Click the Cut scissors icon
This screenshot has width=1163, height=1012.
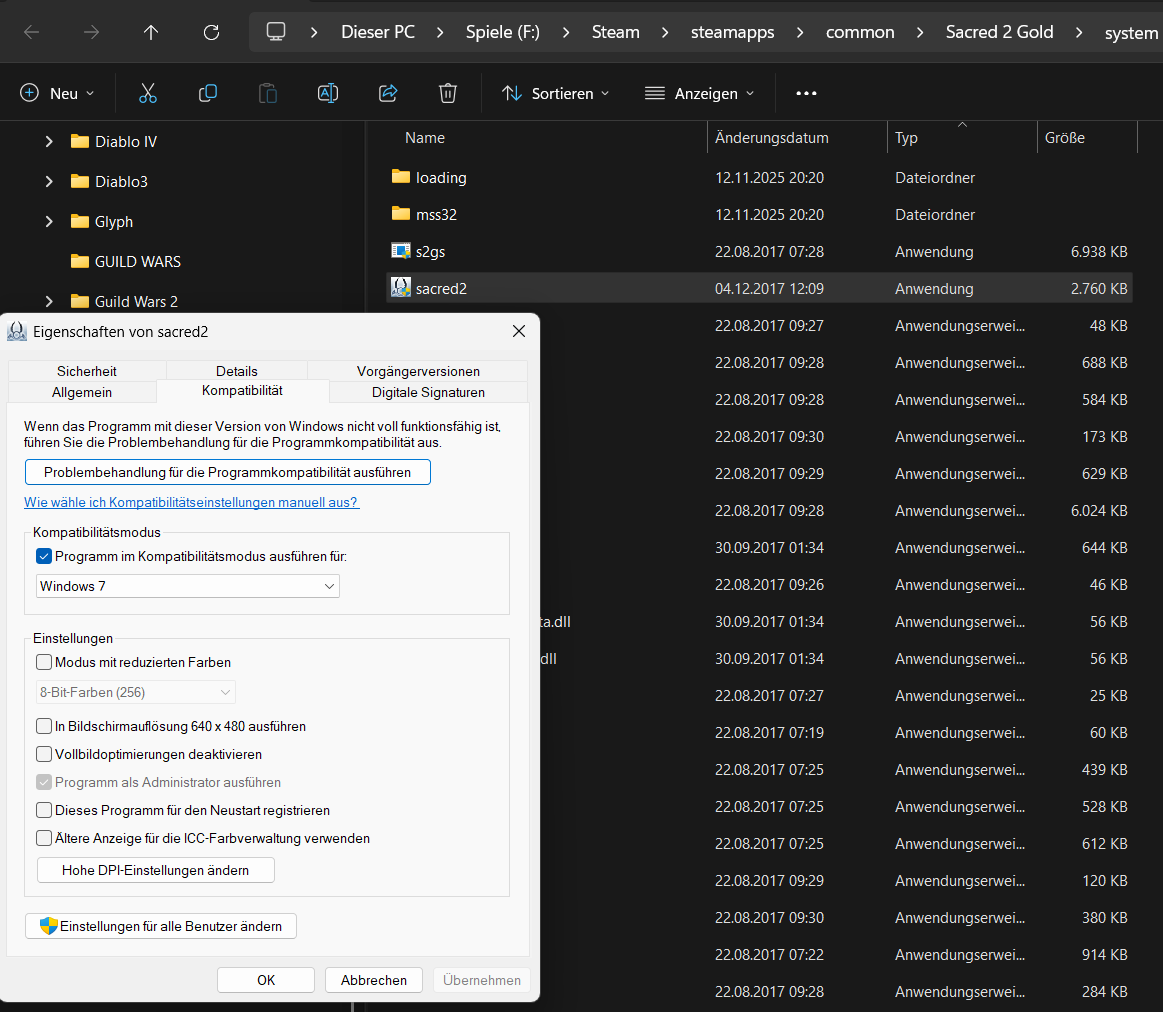point(148,93)
